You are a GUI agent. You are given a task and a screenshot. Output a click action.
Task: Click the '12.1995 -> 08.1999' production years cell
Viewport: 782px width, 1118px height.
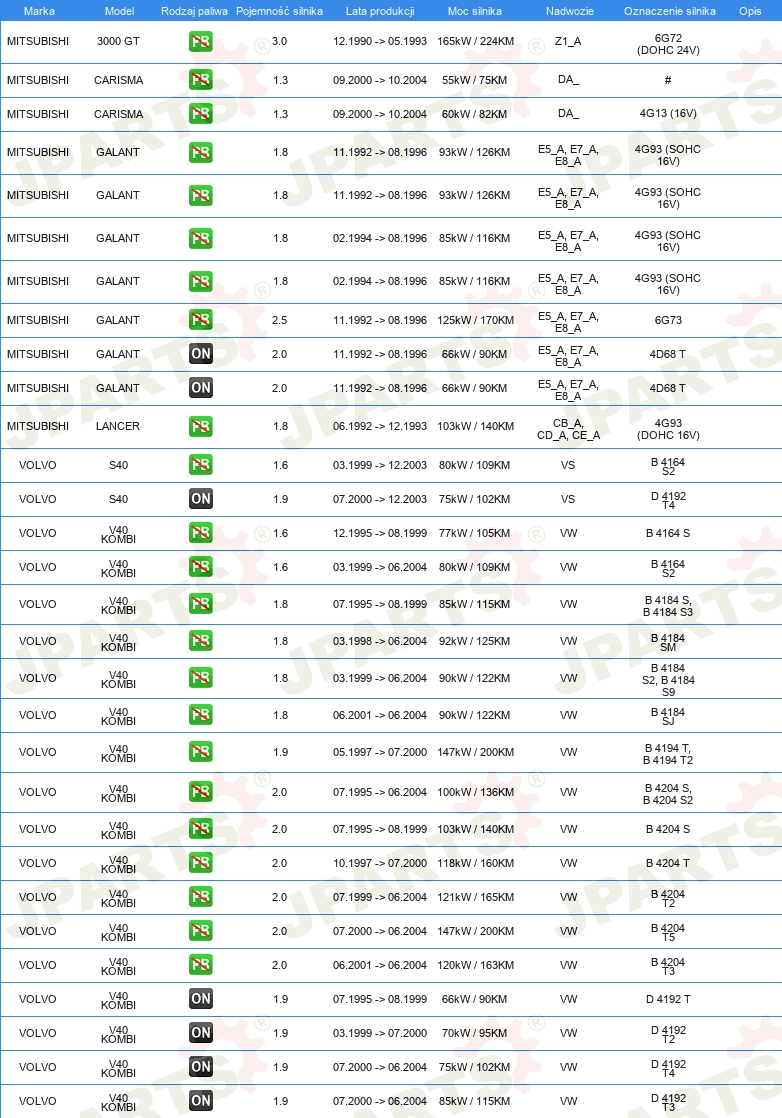click(380, 533)
